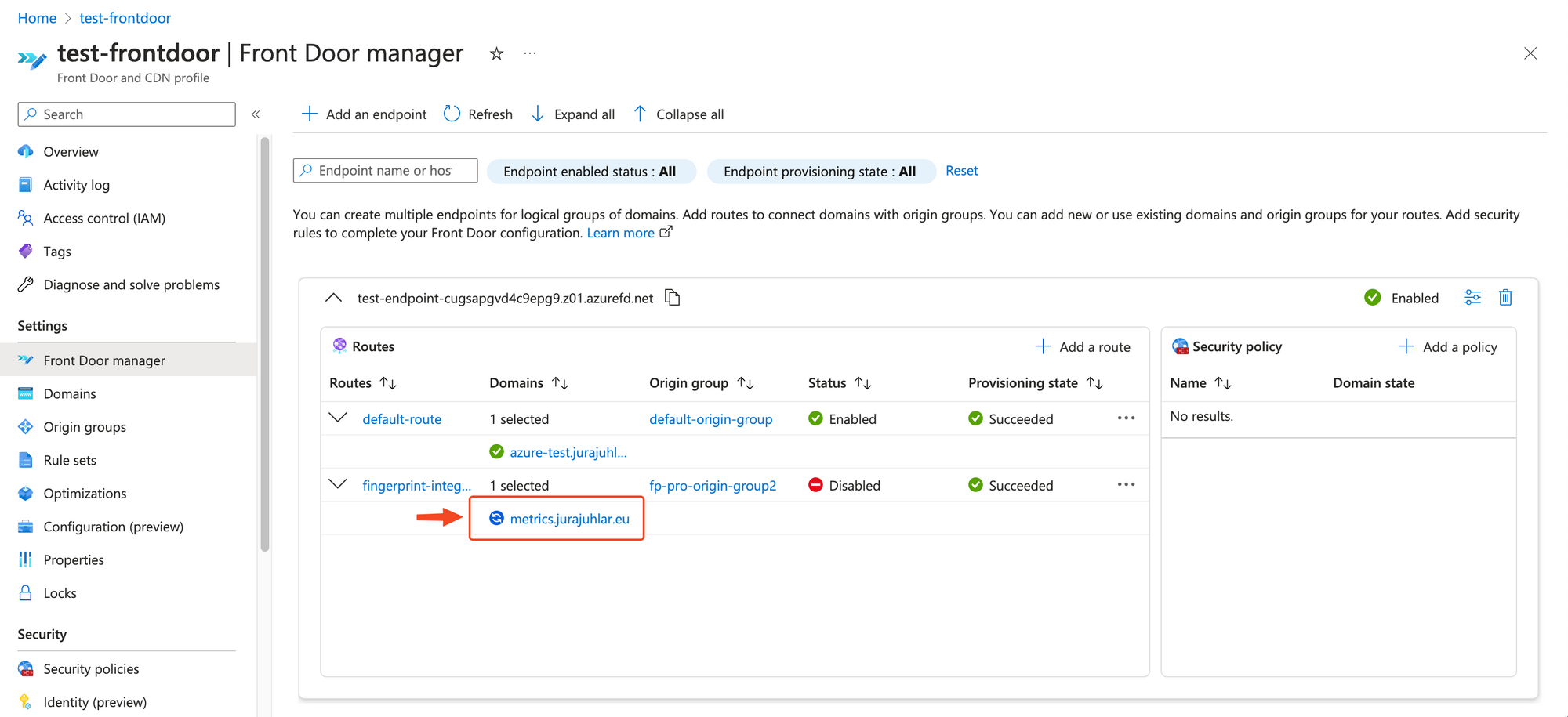Open default-route link
The image size is (1568, 717).
pyautogui.click(x=401, y=419)
